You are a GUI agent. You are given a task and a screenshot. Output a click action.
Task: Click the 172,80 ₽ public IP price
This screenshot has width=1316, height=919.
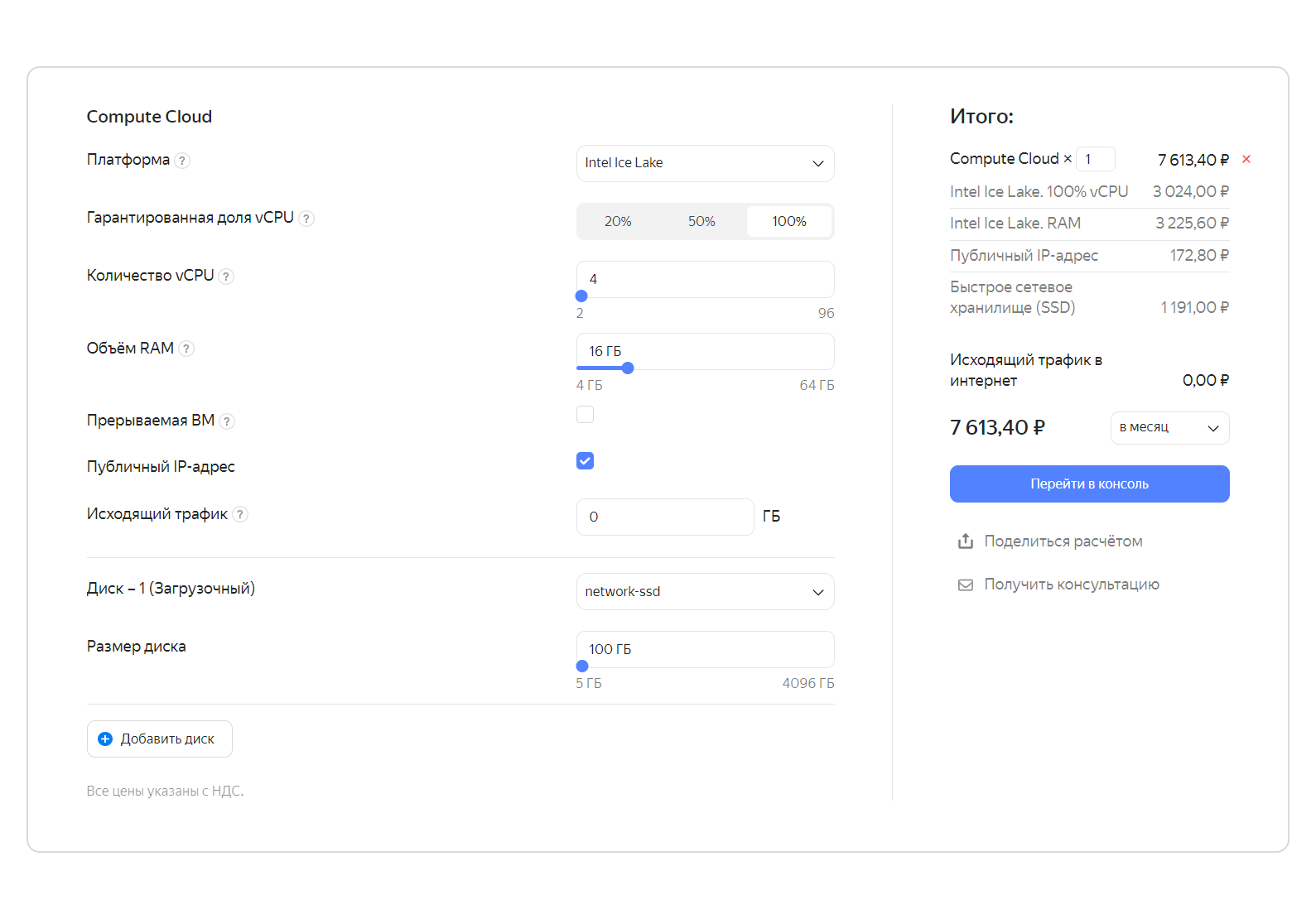1199,256
